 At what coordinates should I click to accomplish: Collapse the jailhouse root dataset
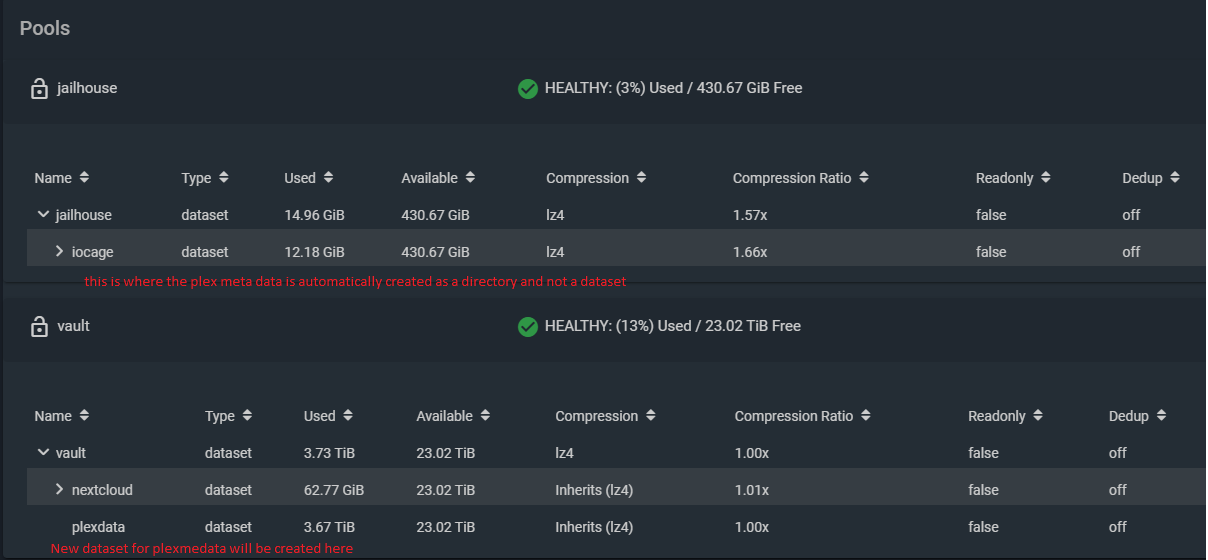pos(43,215)
